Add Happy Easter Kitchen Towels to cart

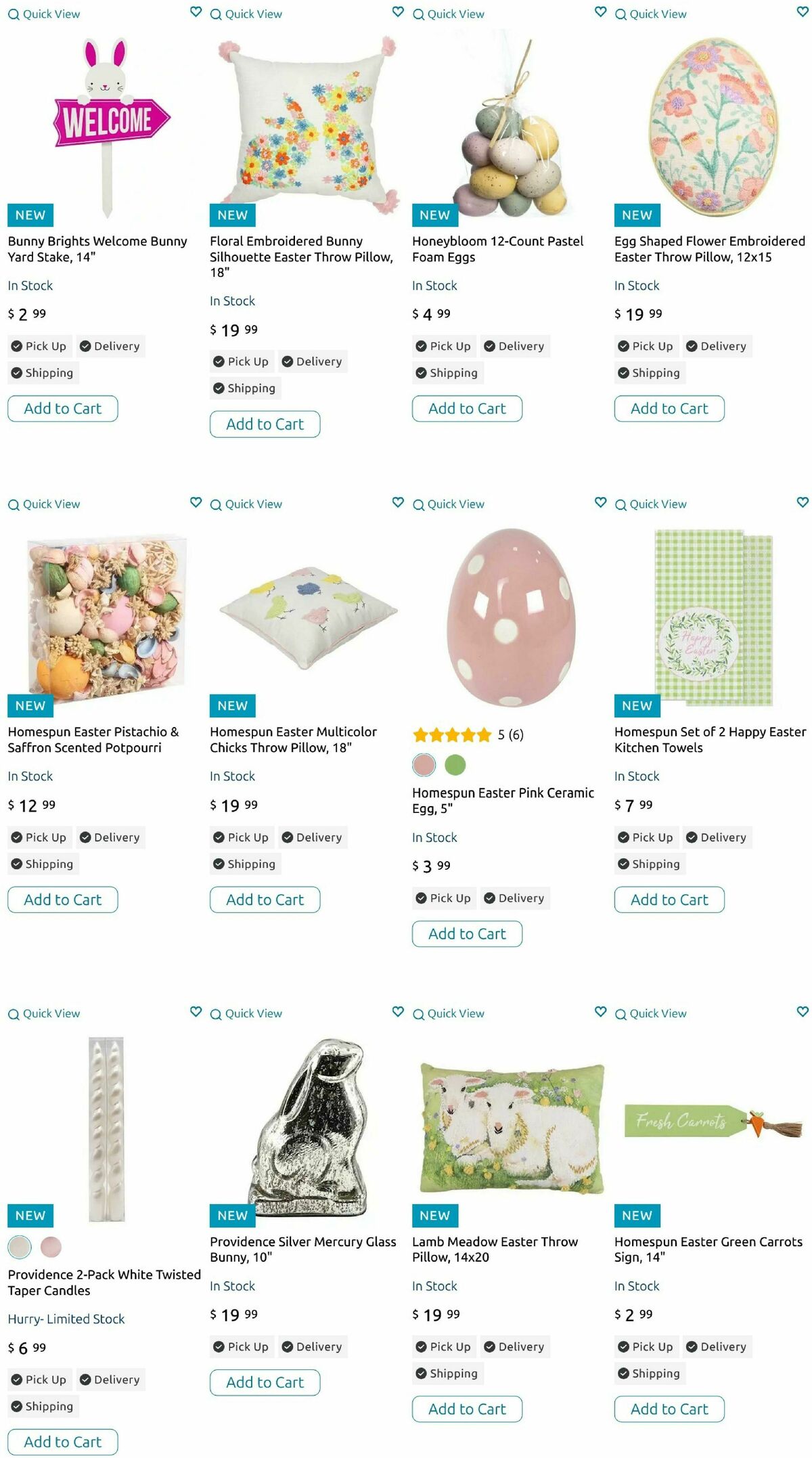(x=669, y=900)
